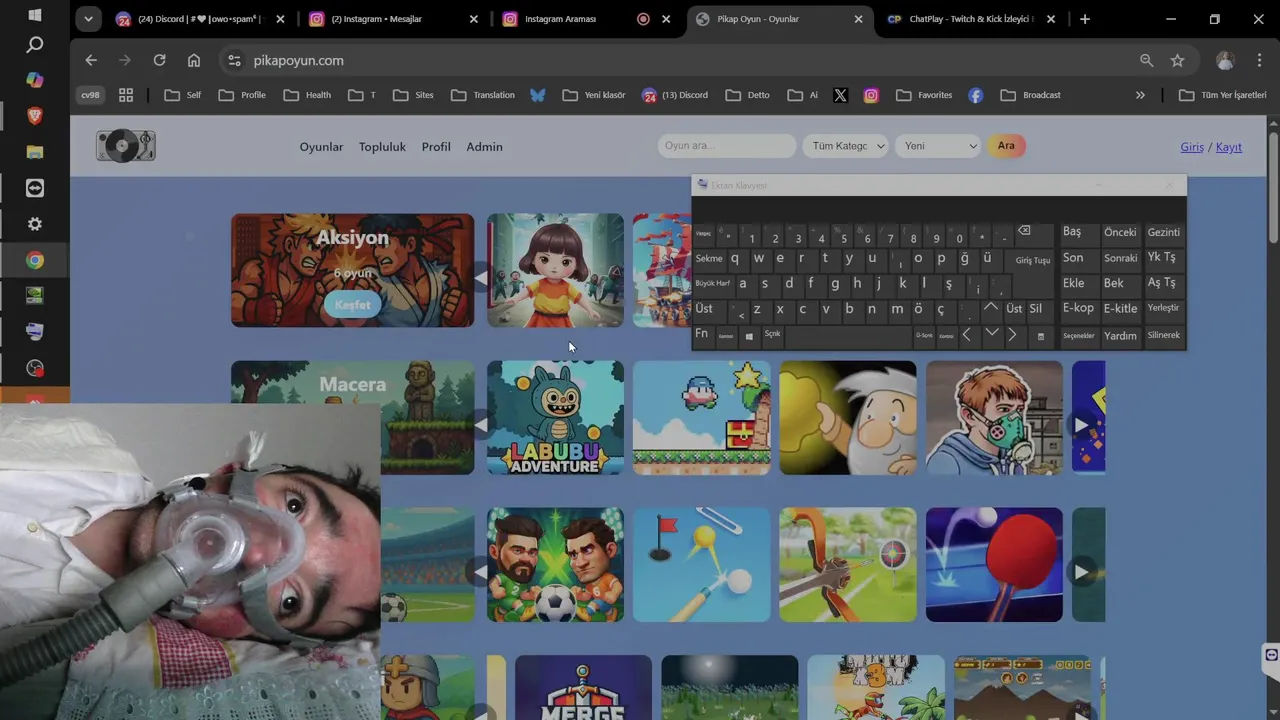Open the Instagram bookmark icon
The image size is (1280, 720).
coord(871,95)
